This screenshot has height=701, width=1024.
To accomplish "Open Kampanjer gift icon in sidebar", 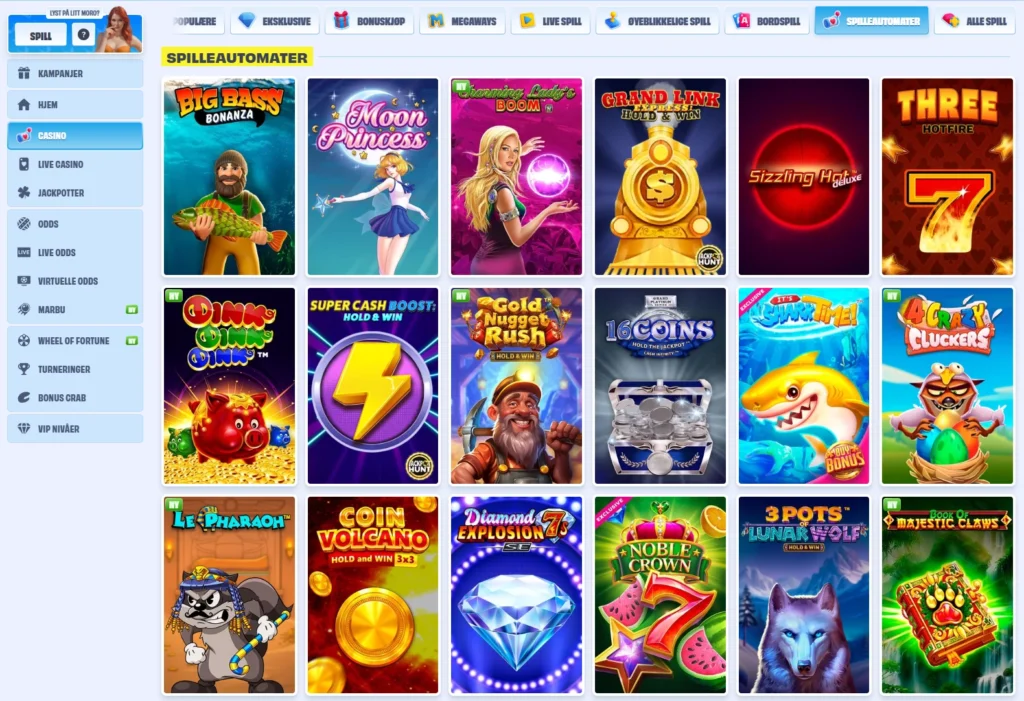I will pyautogui.click(x=24, y=73).
